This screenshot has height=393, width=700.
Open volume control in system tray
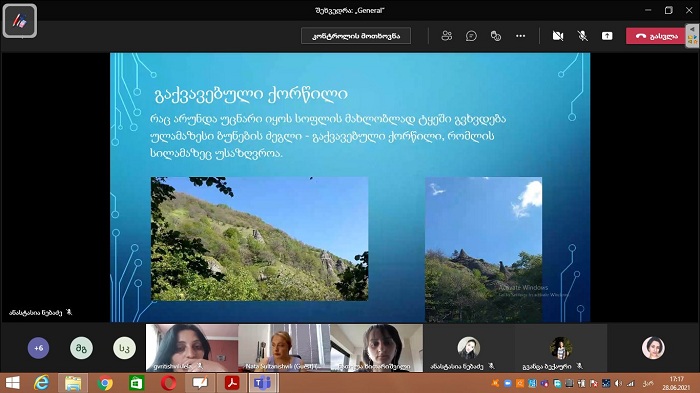click(x=618, y=383)
